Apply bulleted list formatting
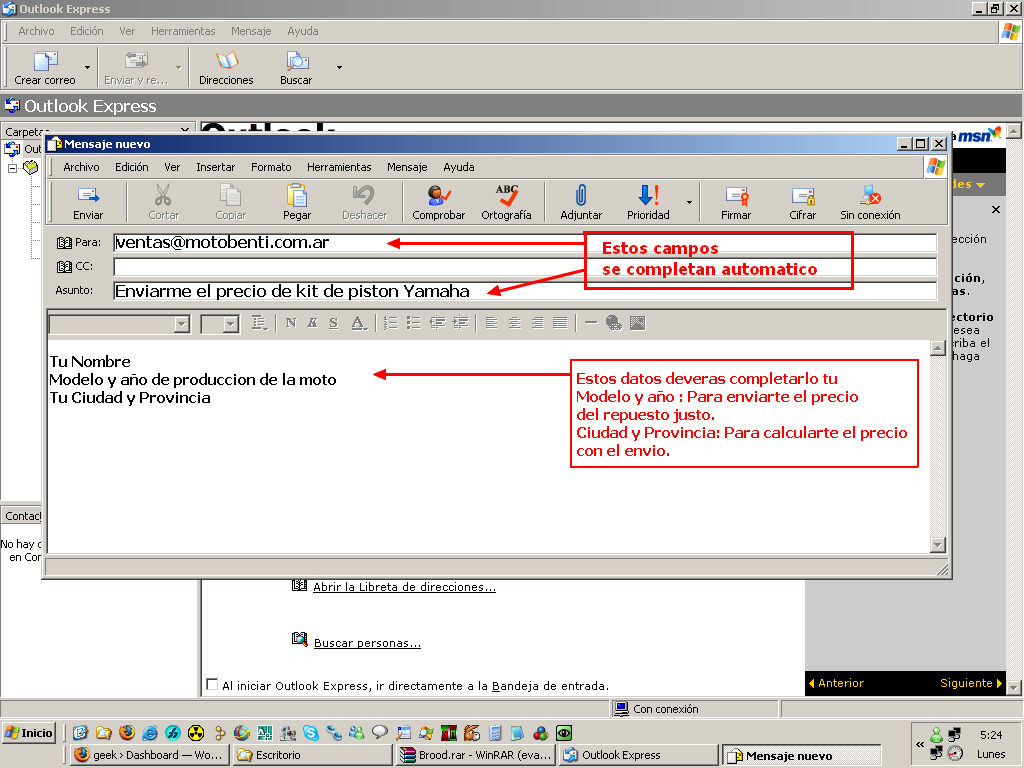 [x=413, y=323]
